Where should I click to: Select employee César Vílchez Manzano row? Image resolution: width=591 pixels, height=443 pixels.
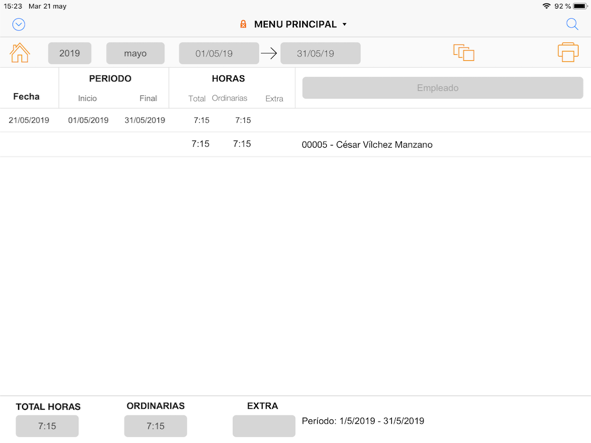[296, 144]
